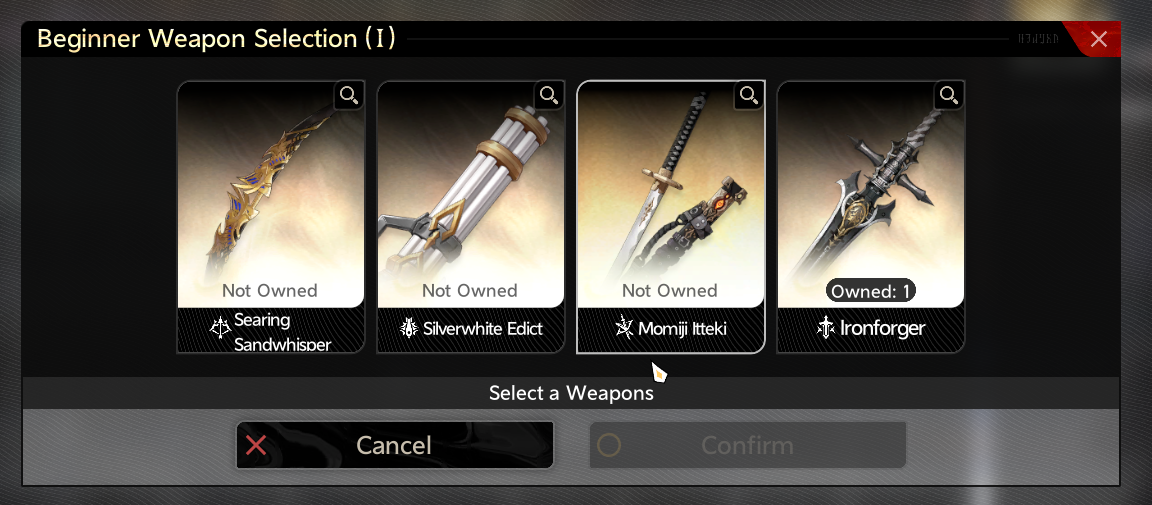Click the Silverwhite Edict name label
1152x505 pixels.
pos(483,329)
